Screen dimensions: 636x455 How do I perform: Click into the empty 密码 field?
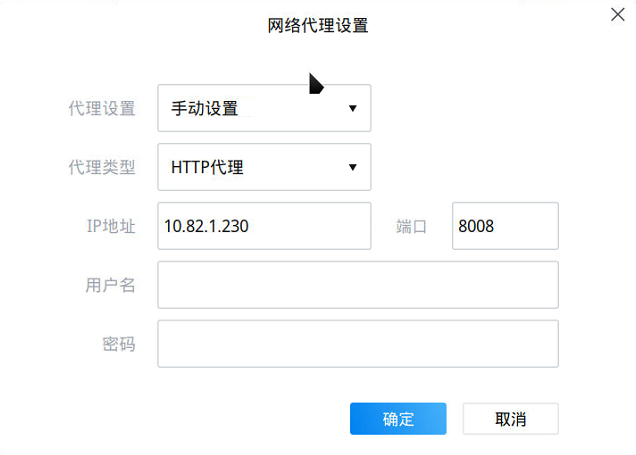click(357, 344)
